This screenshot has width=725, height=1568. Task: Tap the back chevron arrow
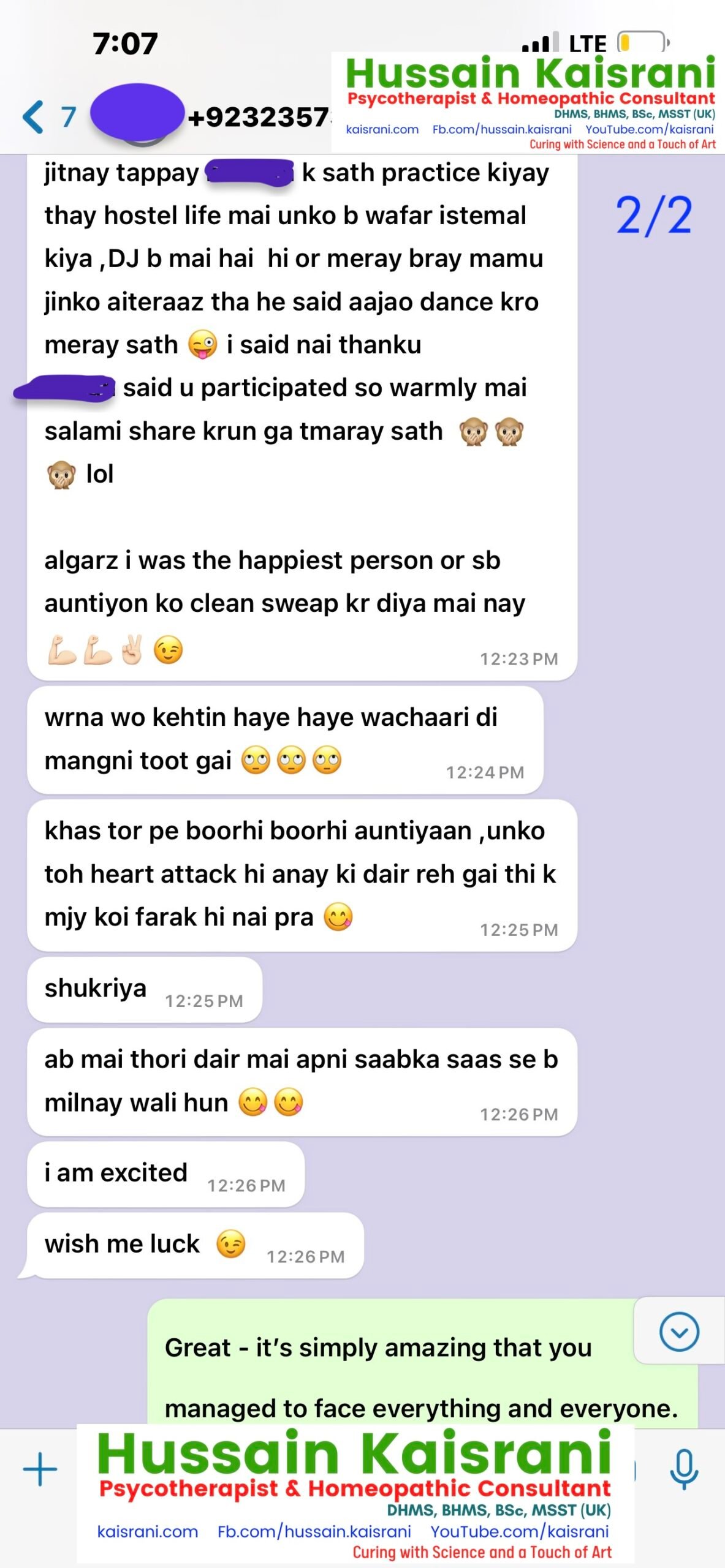(x=33, y=117)
